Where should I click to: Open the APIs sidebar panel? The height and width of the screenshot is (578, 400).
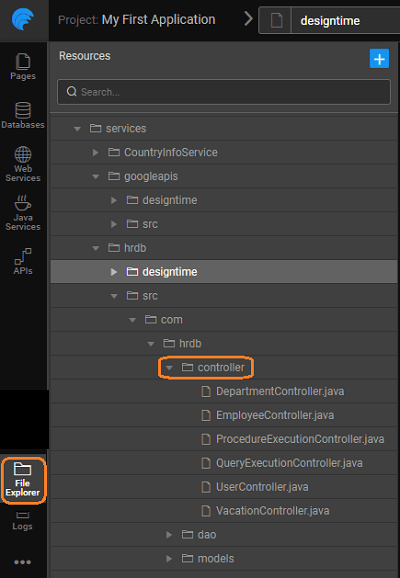23,261
